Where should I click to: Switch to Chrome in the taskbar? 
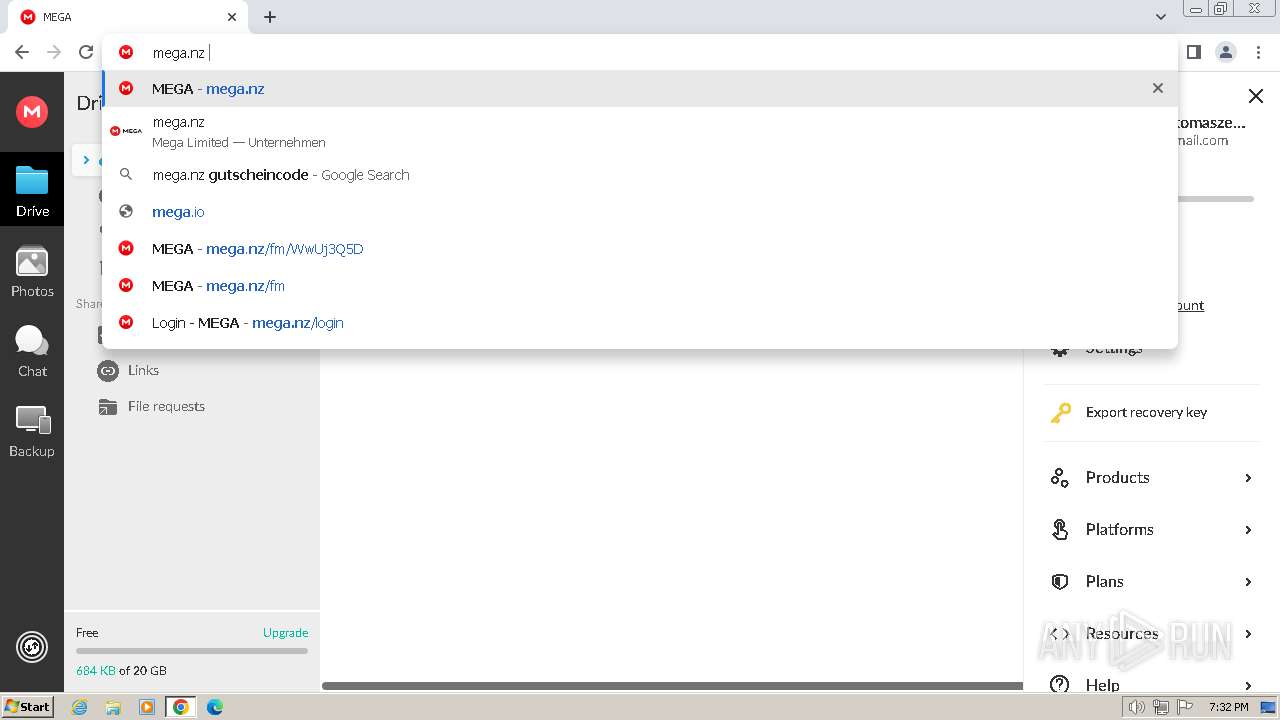(x=181, y=707)
